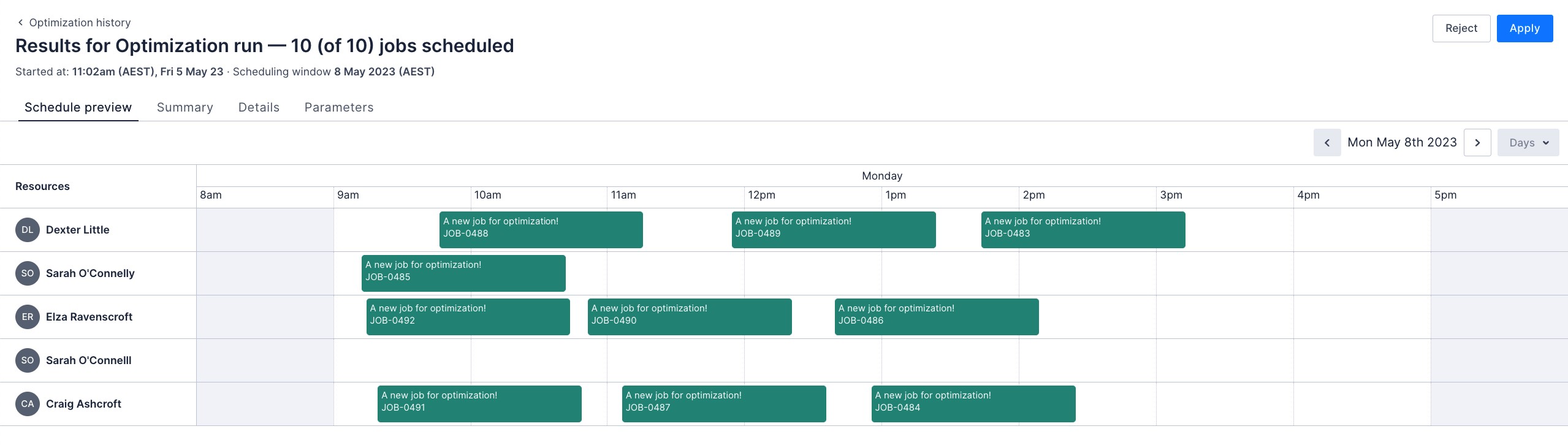Open job block JOB-0491
The image size is (1568, 445).
coord(479,404)
